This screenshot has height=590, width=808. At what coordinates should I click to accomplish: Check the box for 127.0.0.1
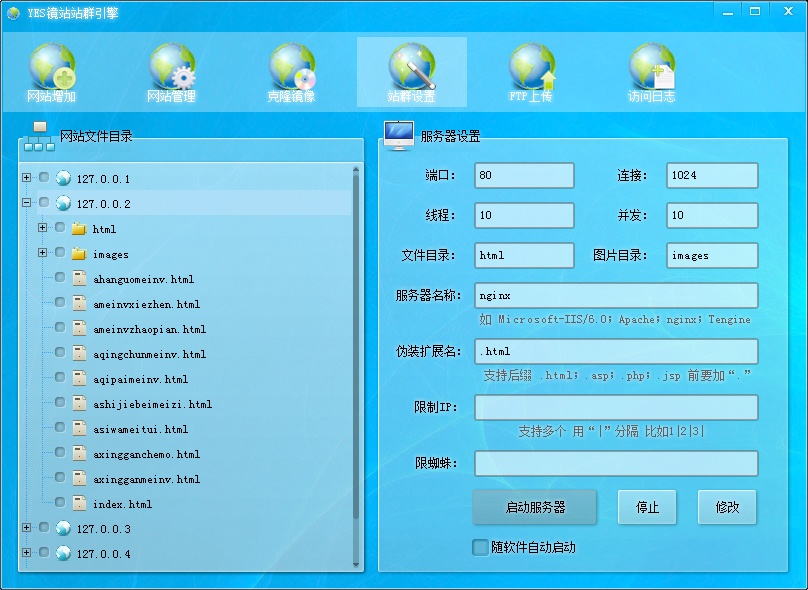(x=44, y=177)
